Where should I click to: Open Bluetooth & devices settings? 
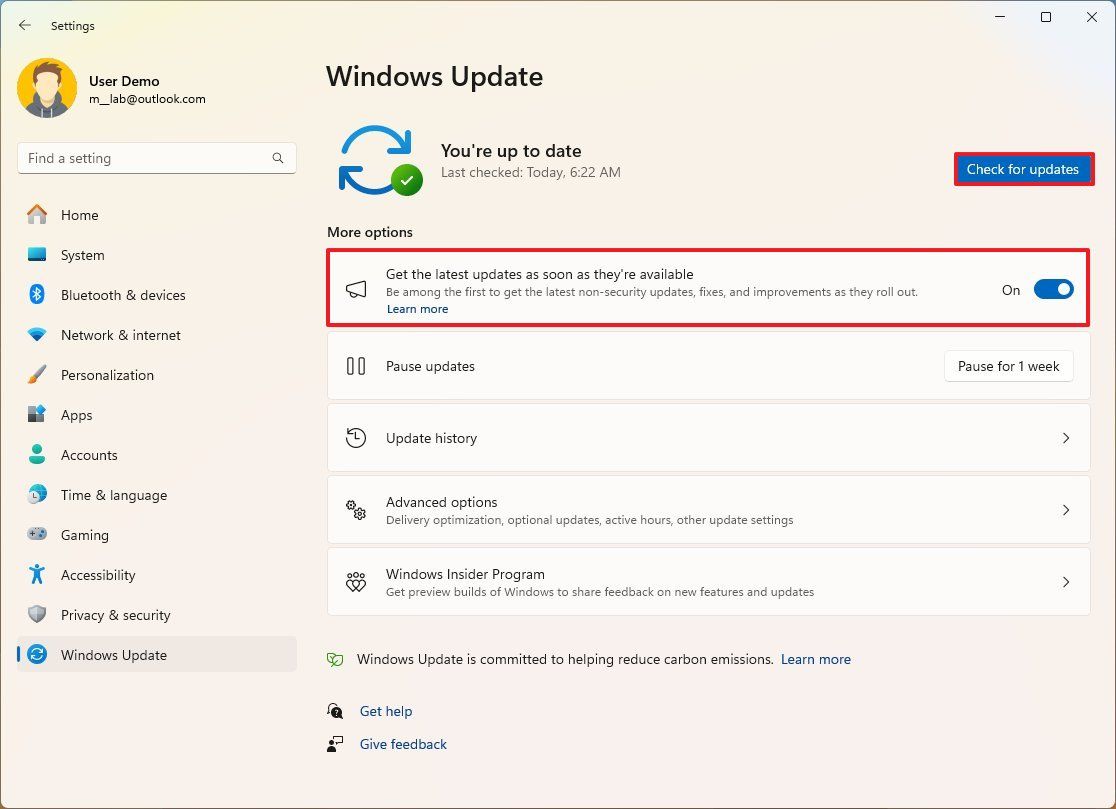[x=123, y=295]
